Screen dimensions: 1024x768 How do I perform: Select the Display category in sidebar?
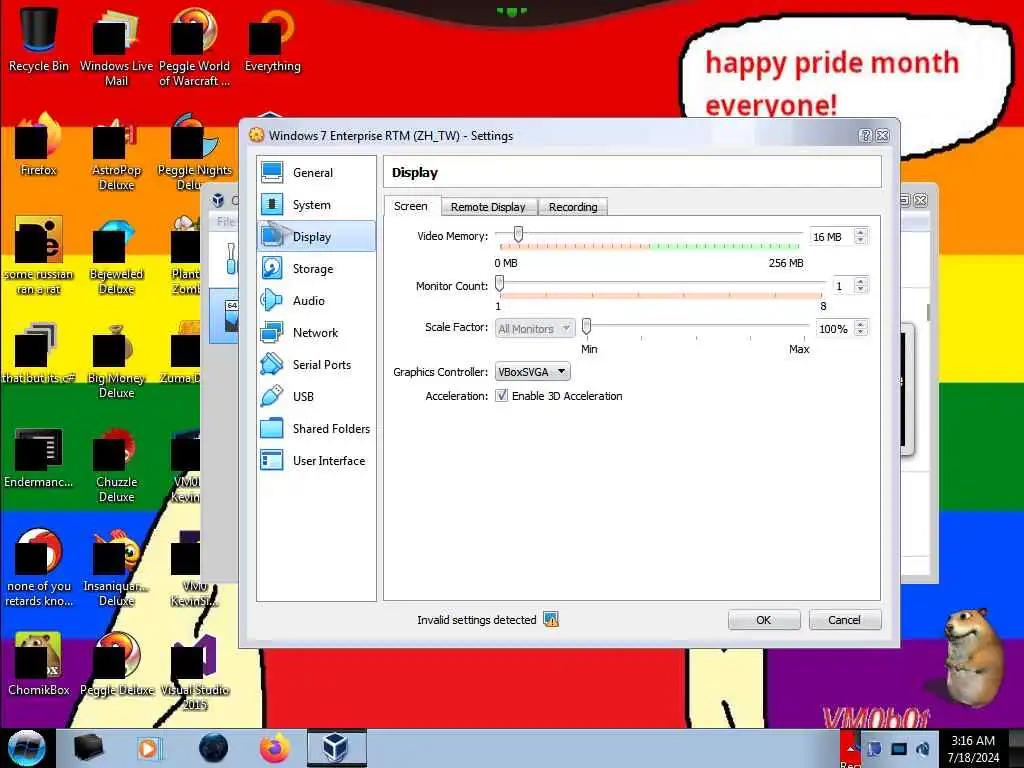[x=316, y=236]
